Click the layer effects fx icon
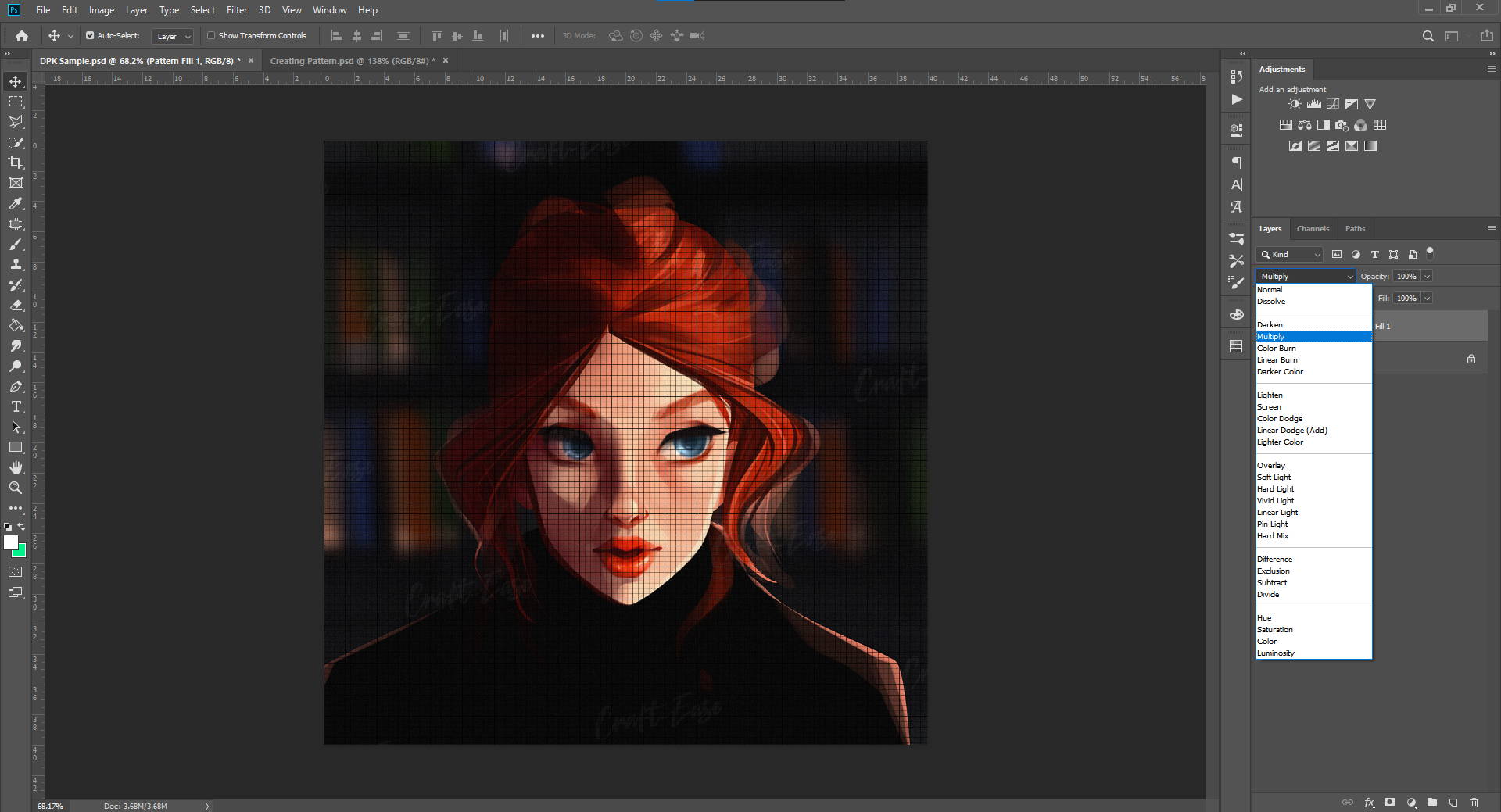Screen dimensions: 1501x812 1370,803
